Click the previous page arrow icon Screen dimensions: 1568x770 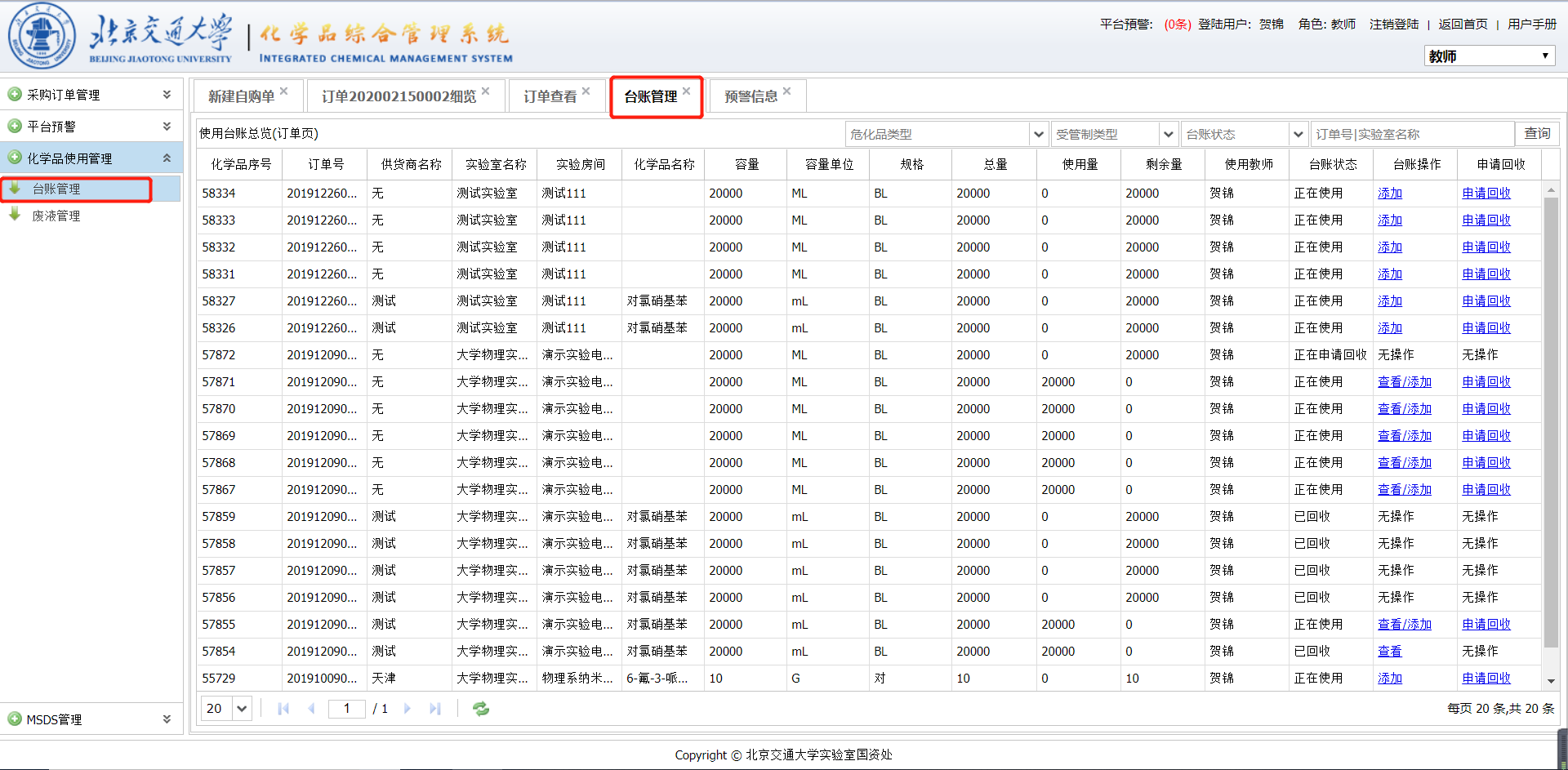pyautogui.click(x=311, y=709)
